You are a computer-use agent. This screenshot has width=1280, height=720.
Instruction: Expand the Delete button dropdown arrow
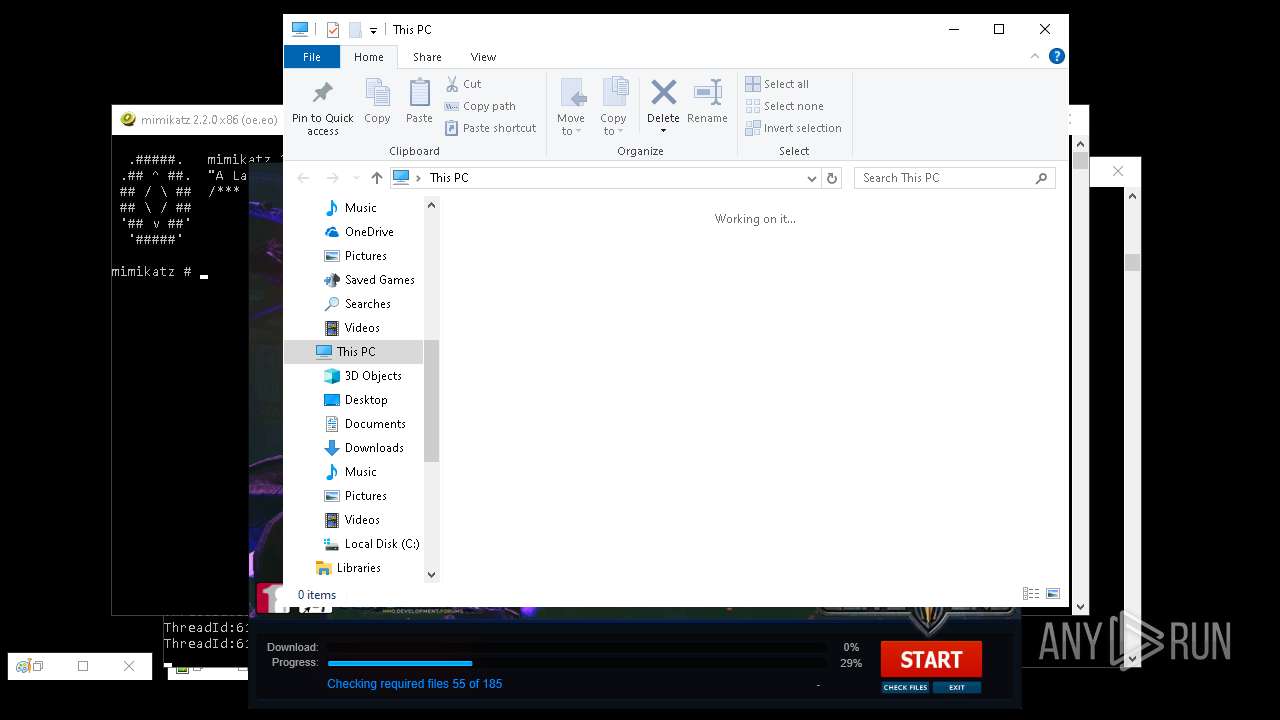663,131
